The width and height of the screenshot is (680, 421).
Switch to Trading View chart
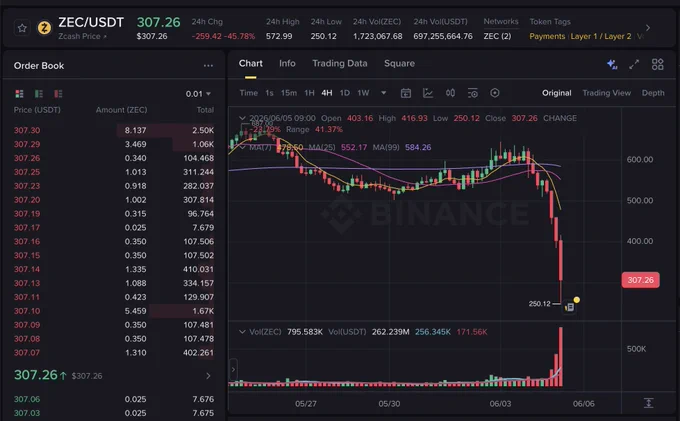click(x=606, y=93)
